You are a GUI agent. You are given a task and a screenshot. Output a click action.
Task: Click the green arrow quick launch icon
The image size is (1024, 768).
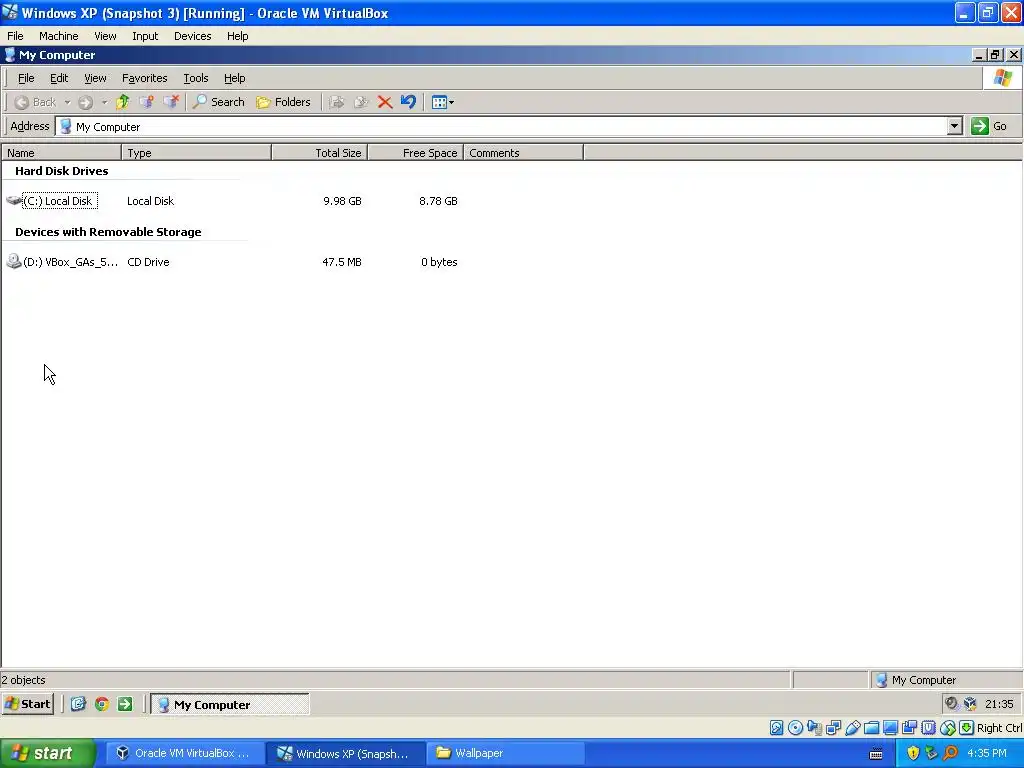click(125, 704)
